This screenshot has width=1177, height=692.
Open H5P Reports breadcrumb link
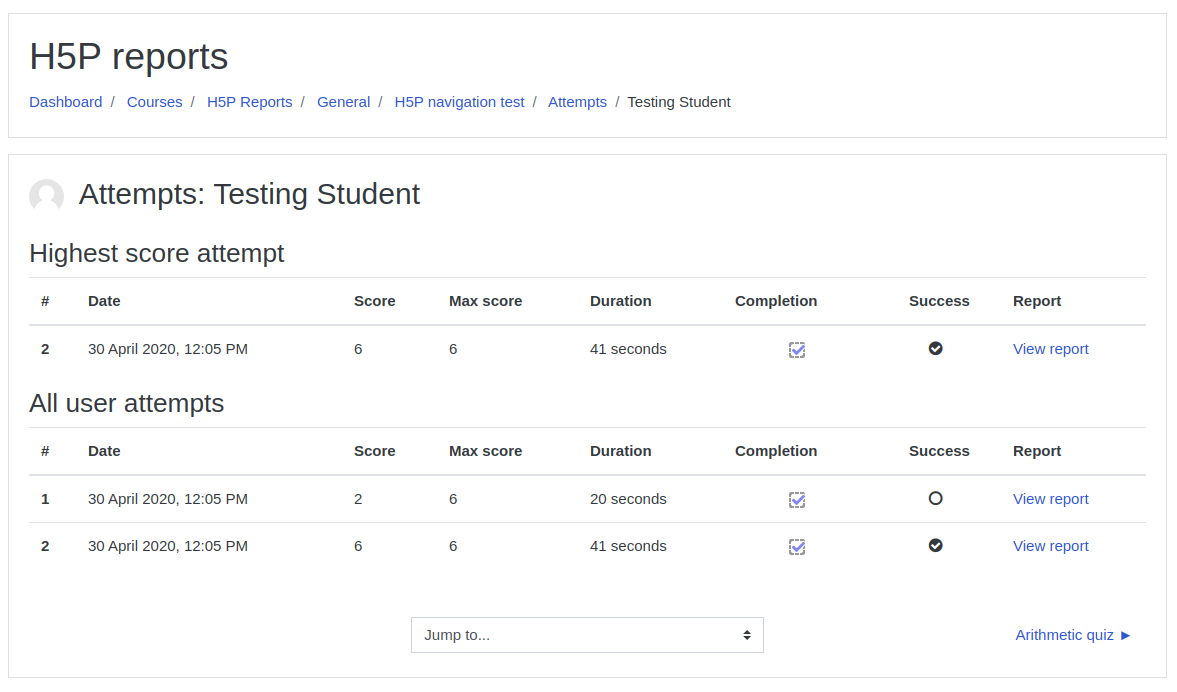coord(249,102)
